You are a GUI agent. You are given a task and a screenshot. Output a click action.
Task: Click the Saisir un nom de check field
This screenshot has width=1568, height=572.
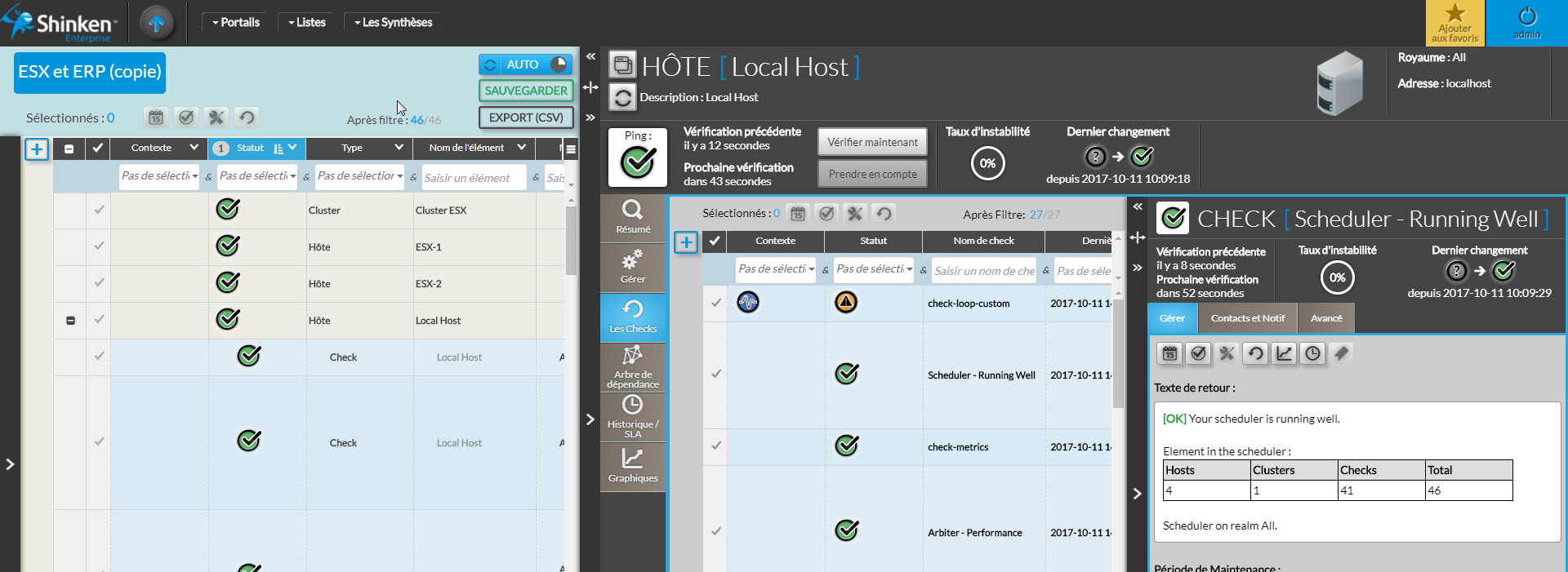(x=983, y=271)
